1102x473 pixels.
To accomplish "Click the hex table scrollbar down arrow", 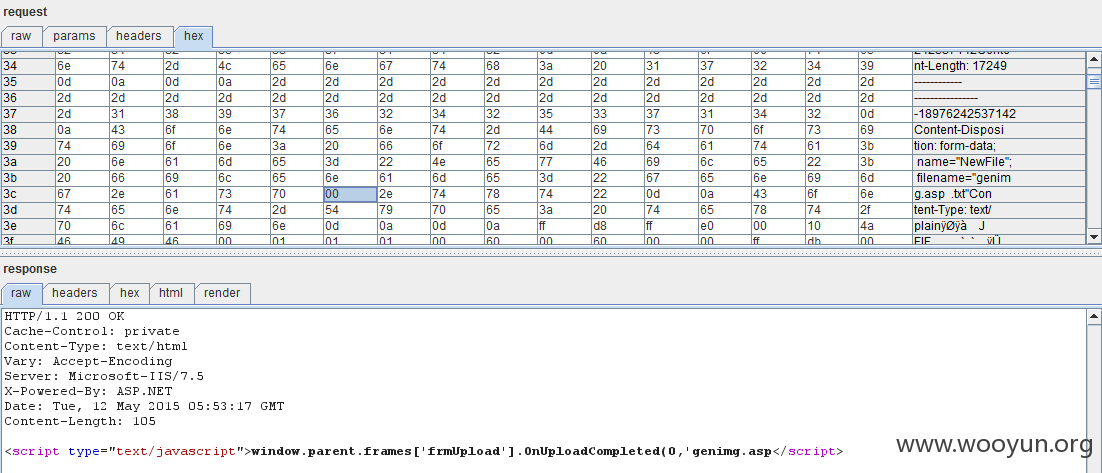I will click(1094, 236).
